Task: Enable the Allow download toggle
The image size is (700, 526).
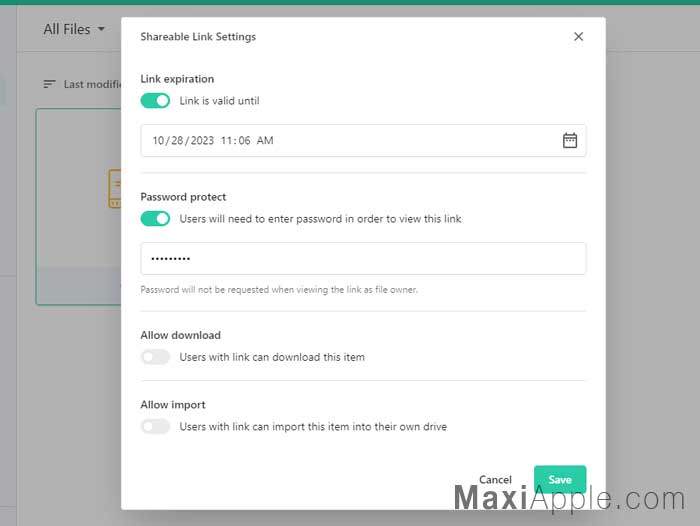Action: pyautogui.click(x=155, y=357)
